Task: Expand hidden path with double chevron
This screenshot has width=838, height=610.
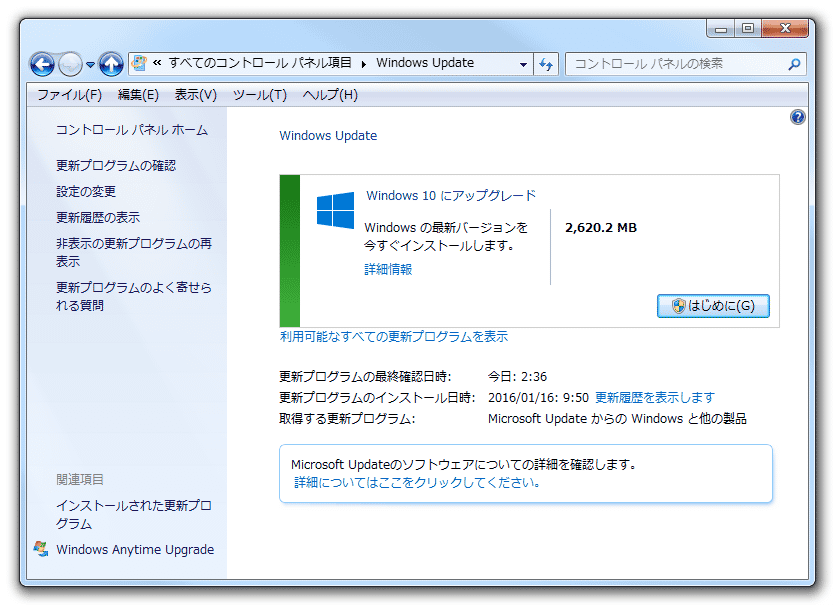Action: point(157,63)
